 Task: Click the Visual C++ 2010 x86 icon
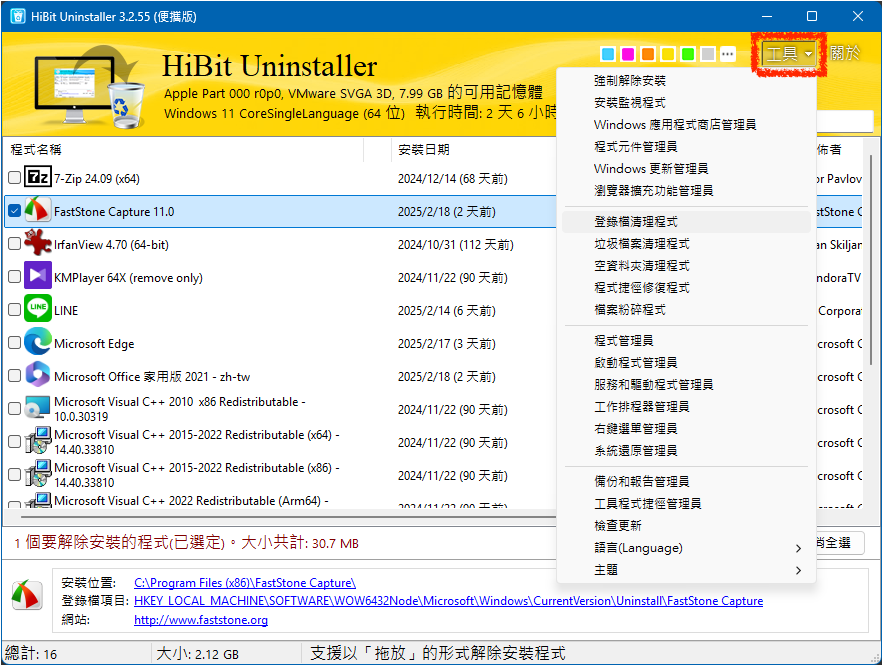[38, 409]
